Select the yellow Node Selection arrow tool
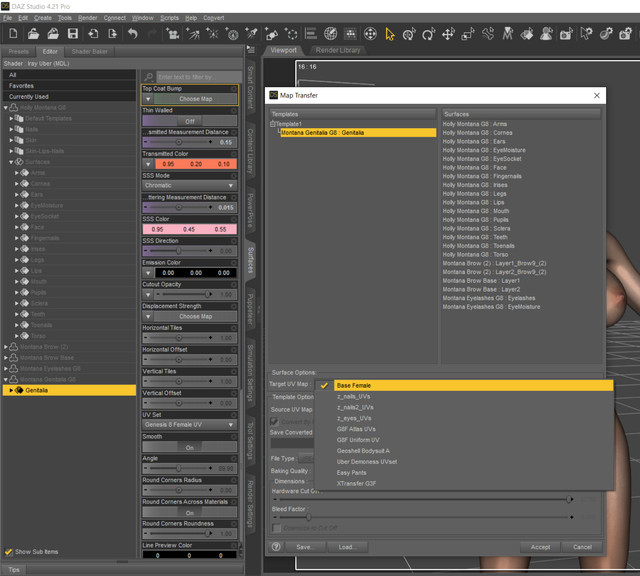 coord(390,34)
